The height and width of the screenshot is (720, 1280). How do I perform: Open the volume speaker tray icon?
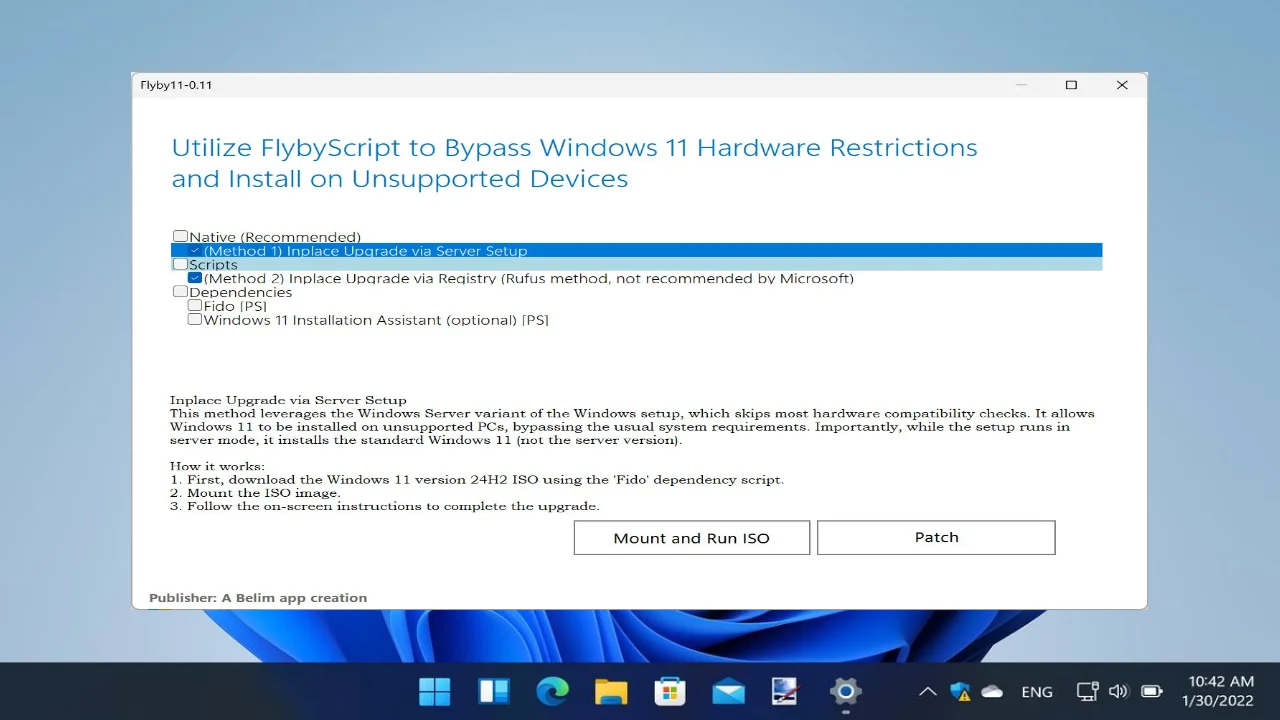[x=1119, y=691]
